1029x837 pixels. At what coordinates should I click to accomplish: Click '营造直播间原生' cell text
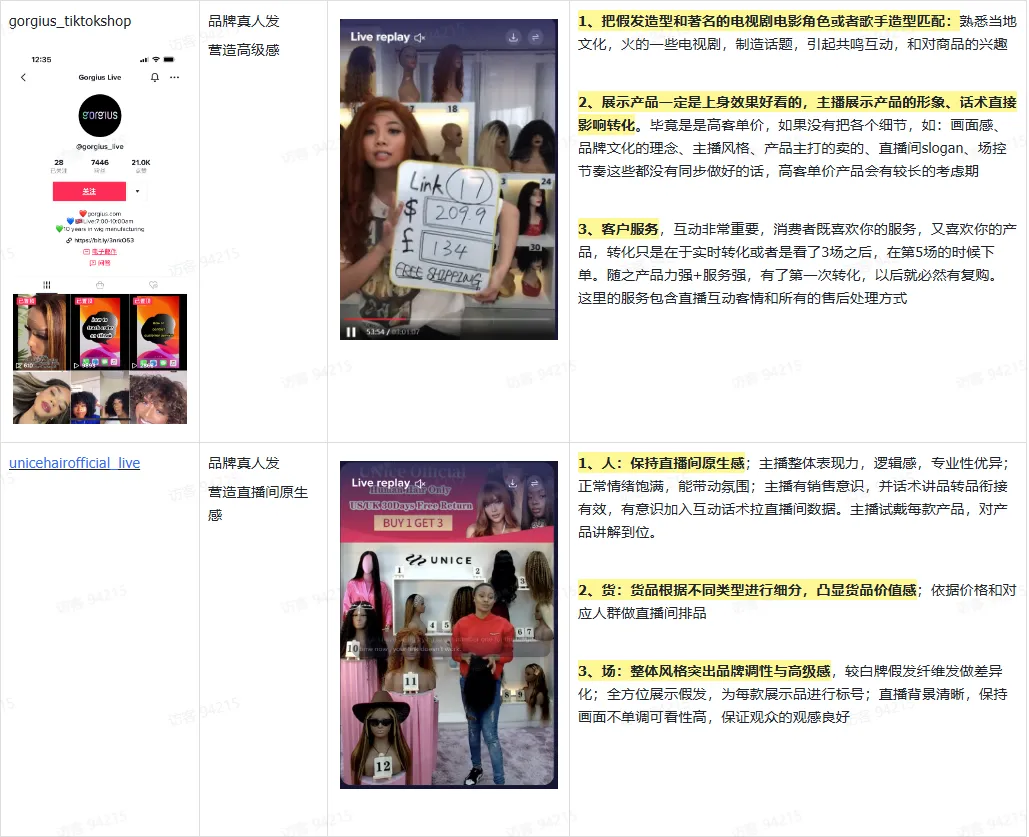pyautogui.click(x=258, y=492)
